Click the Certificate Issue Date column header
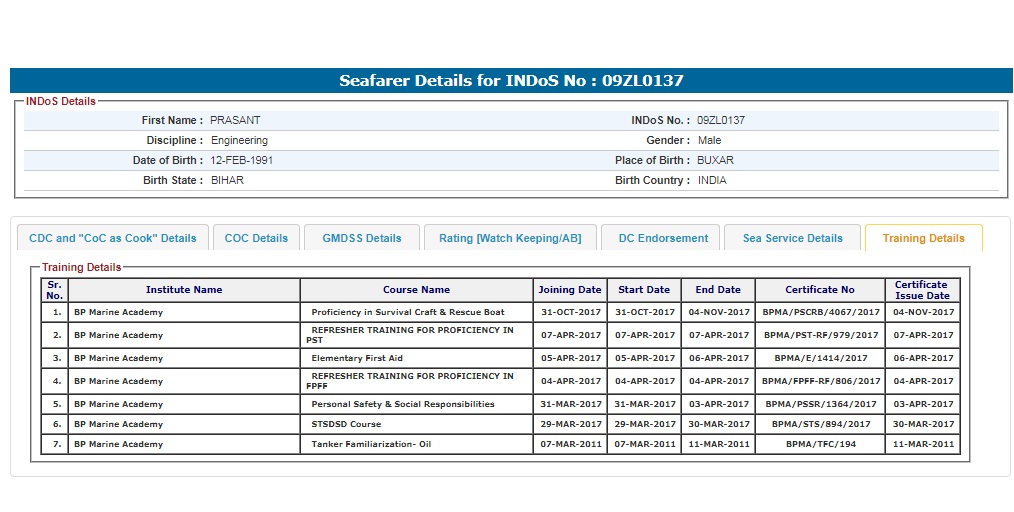This screenshot has height=512, width=1014. click(x=922, y=290)
